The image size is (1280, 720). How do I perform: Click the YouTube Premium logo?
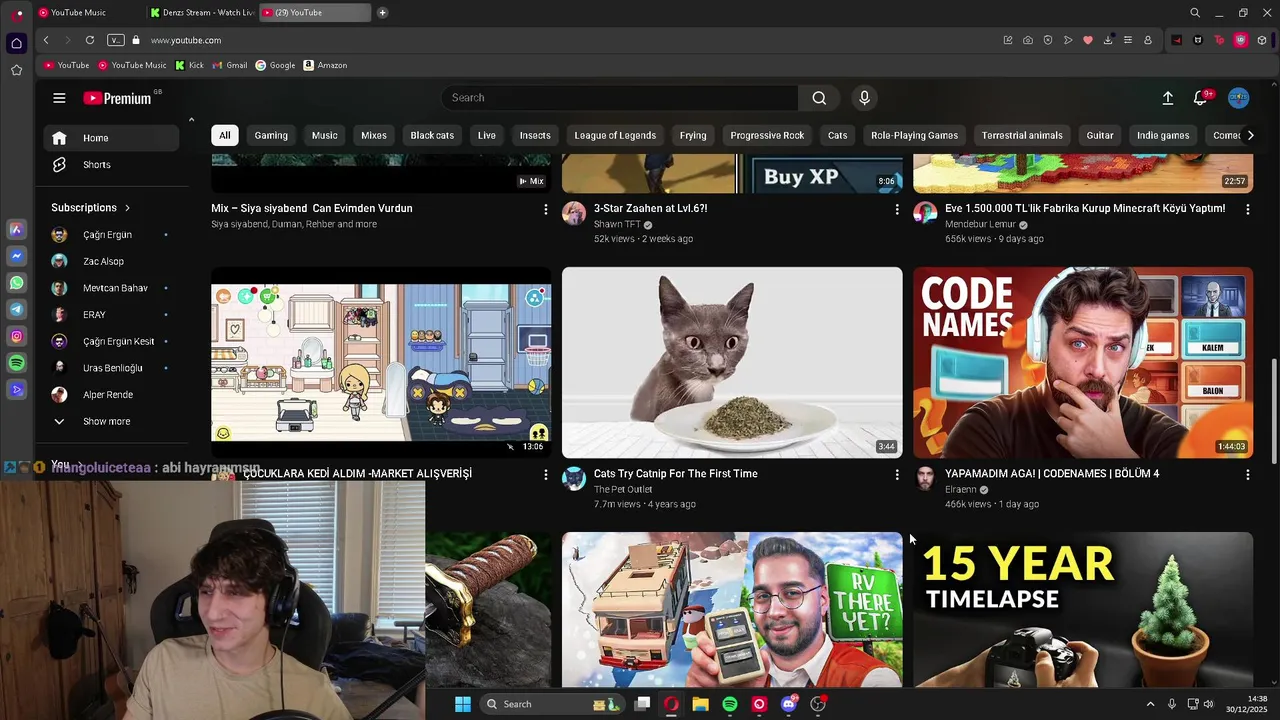click(117, 98)
